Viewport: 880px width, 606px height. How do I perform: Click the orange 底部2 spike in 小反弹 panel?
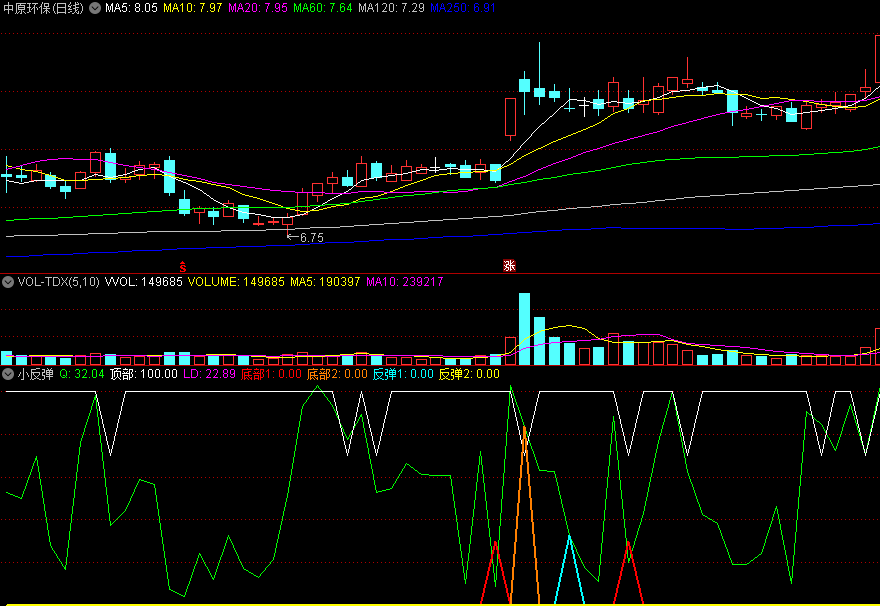tap(525, 516)
